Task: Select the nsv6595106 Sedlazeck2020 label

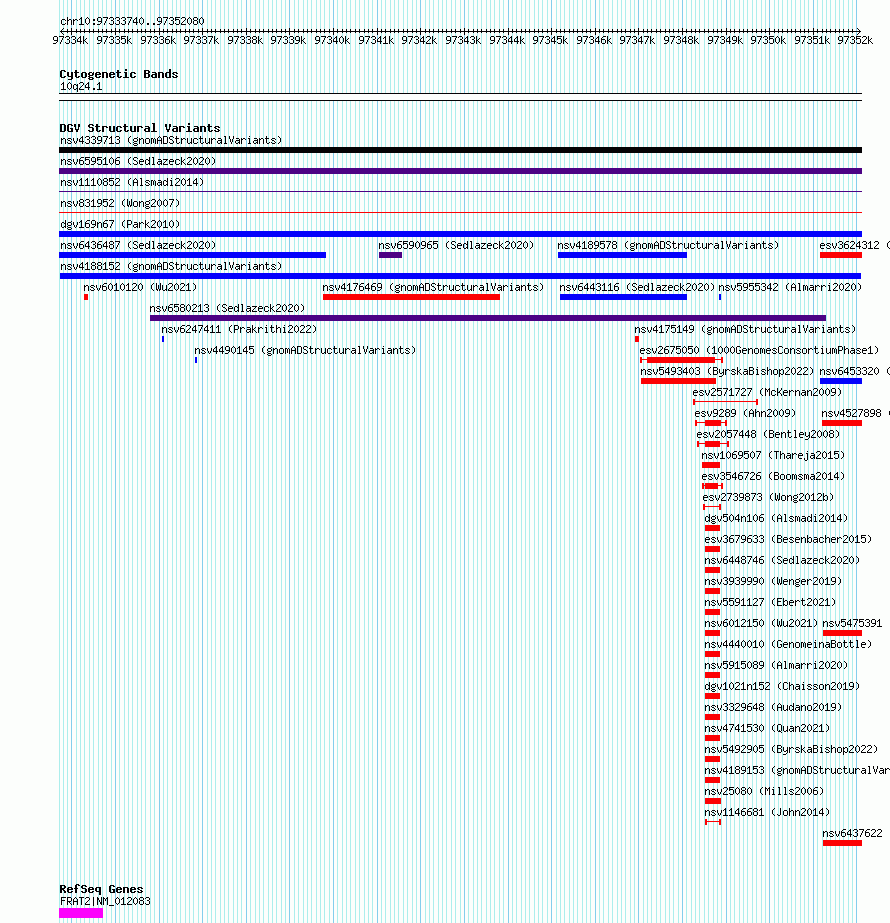Action: pos(138,161)
